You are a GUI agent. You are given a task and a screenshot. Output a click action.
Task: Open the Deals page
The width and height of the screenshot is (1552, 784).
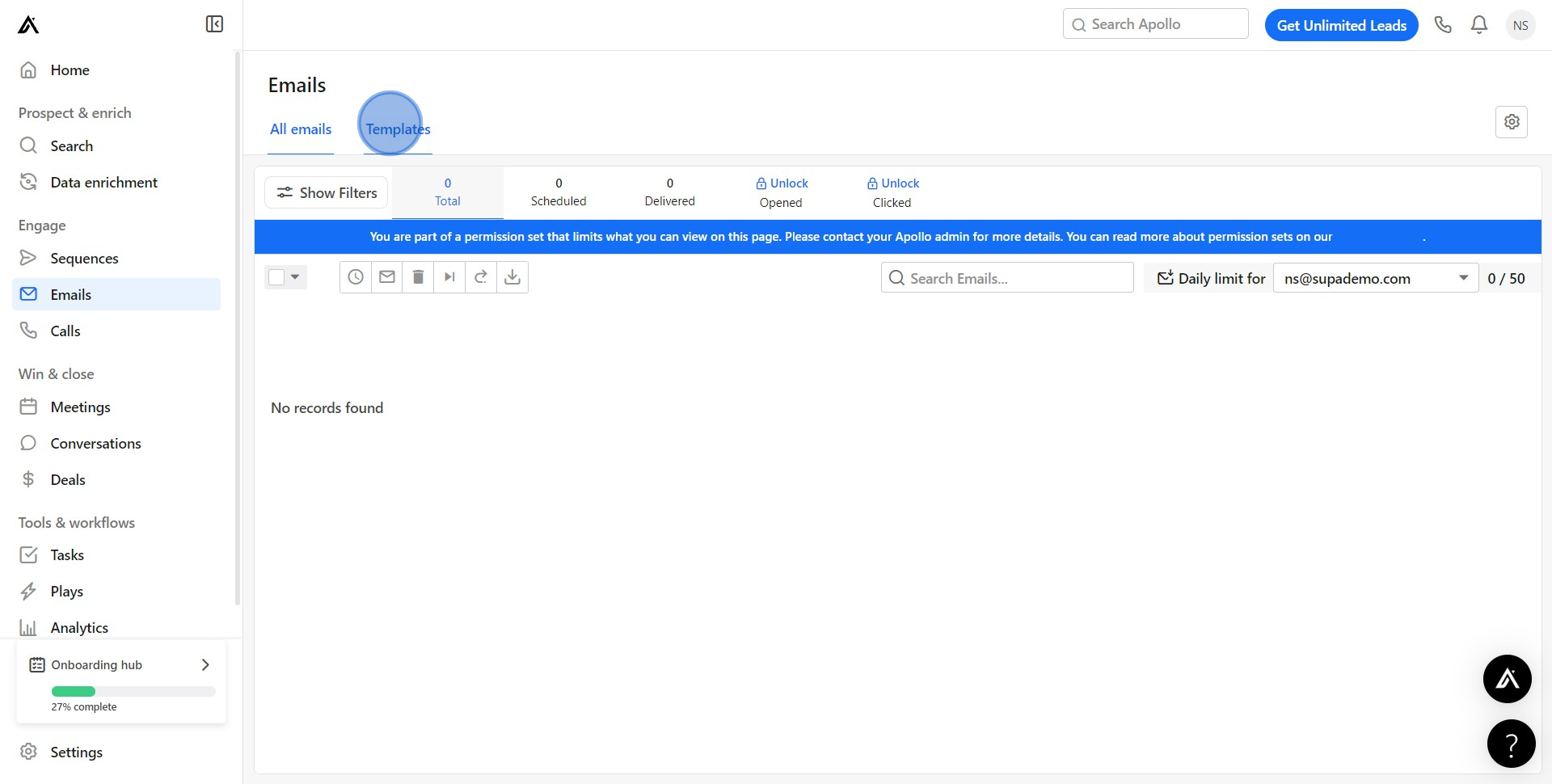[116, 480]
